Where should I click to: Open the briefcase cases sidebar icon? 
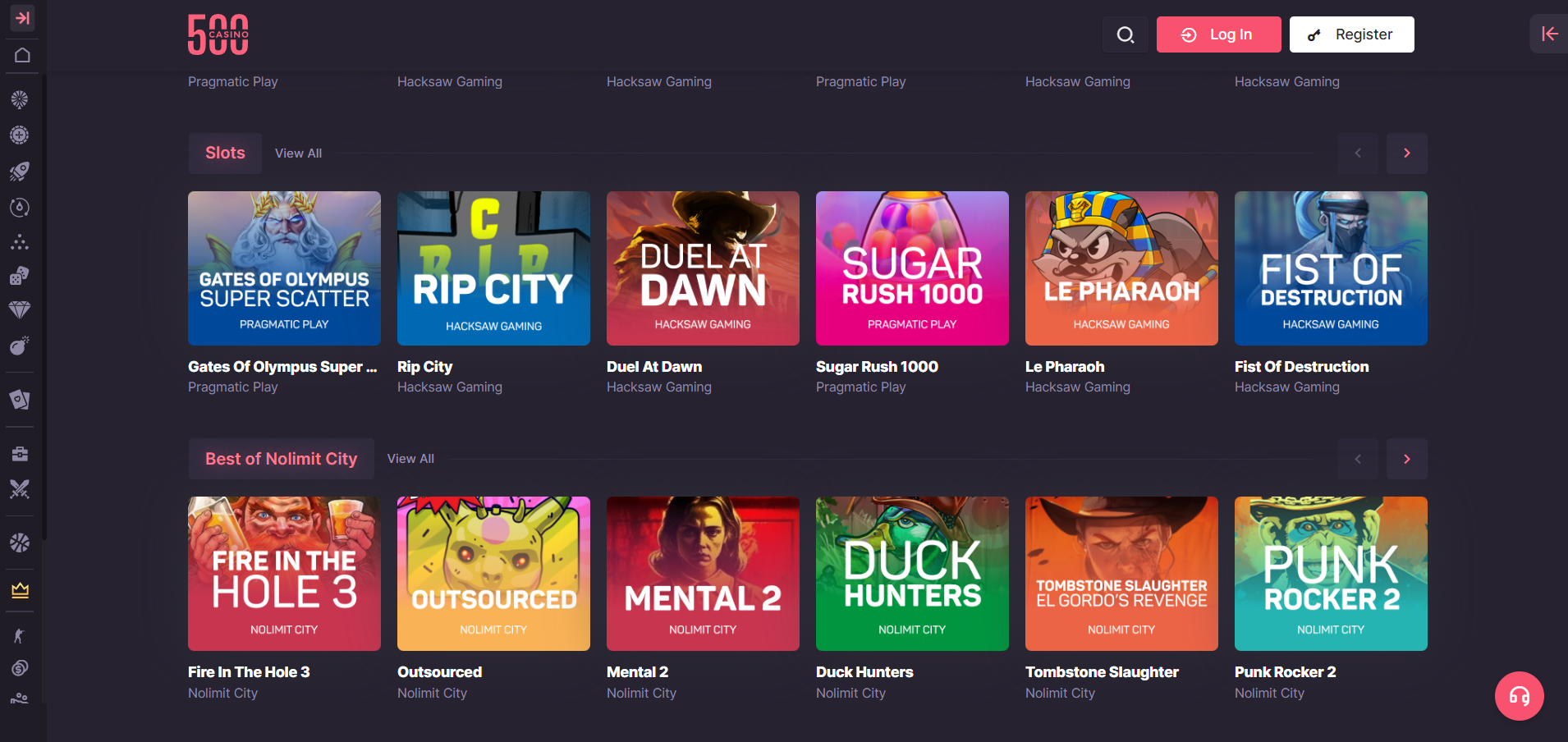20,454
